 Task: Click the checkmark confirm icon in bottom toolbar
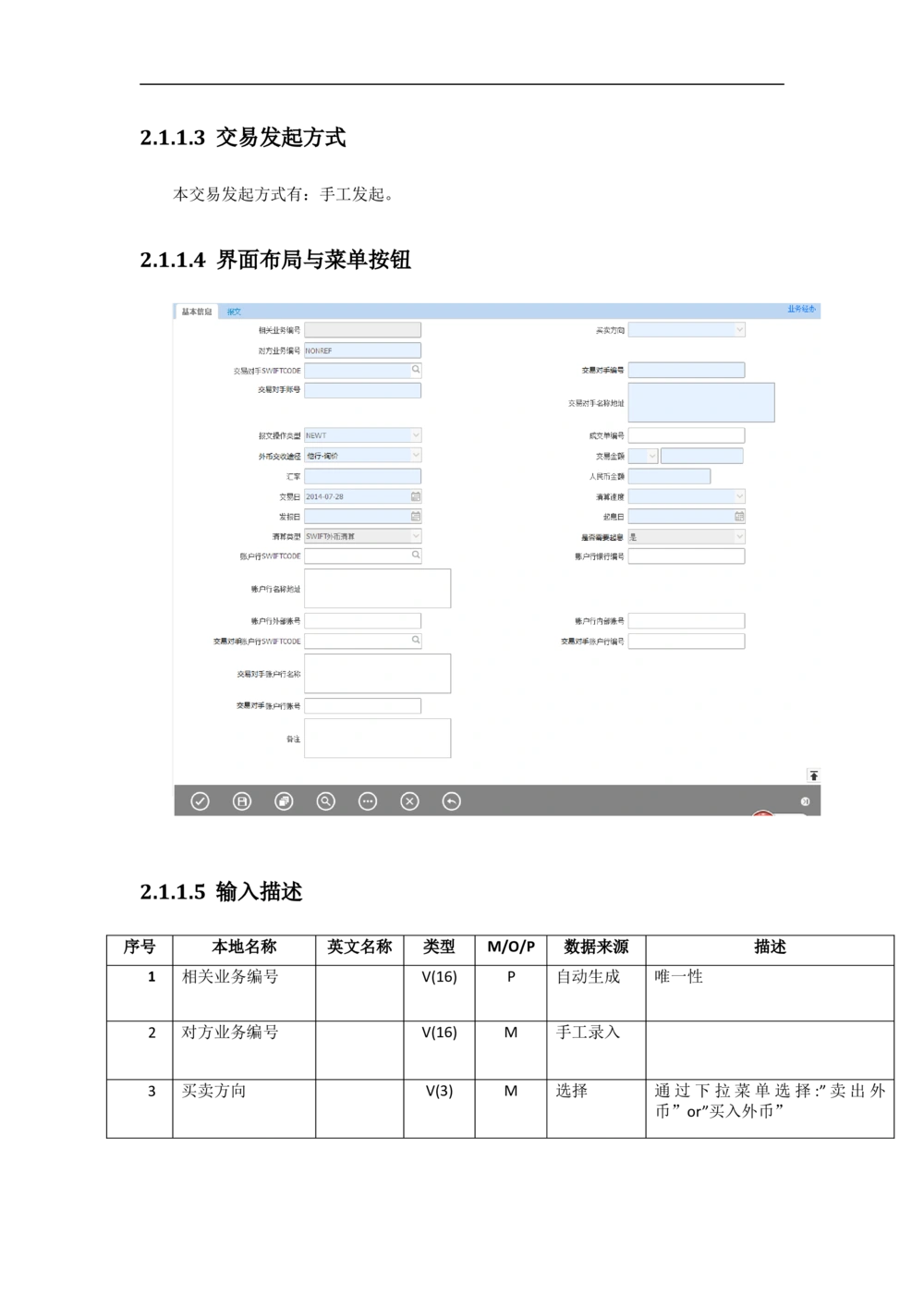(x=200, y=801)
